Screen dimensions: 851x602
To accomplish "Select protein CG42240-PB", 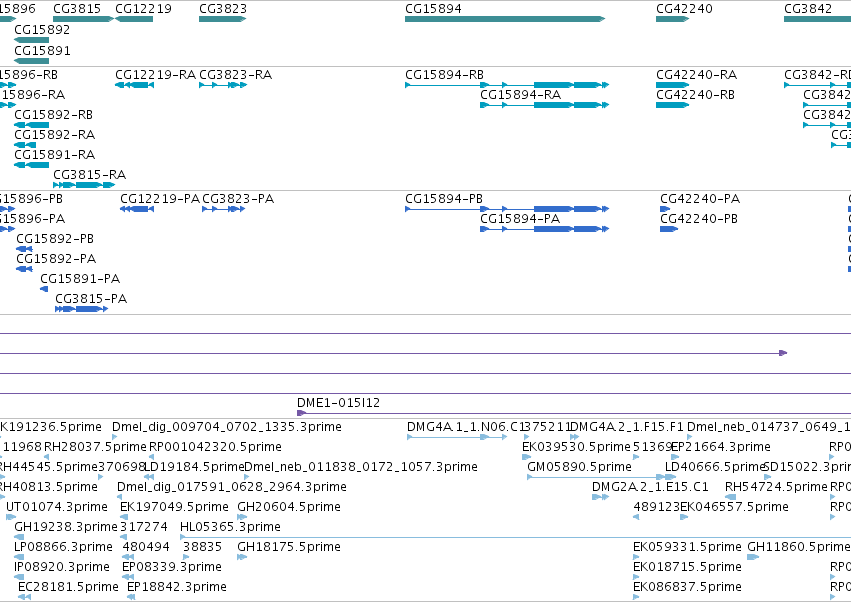I will pyautogui.click(x=669, y=229).
